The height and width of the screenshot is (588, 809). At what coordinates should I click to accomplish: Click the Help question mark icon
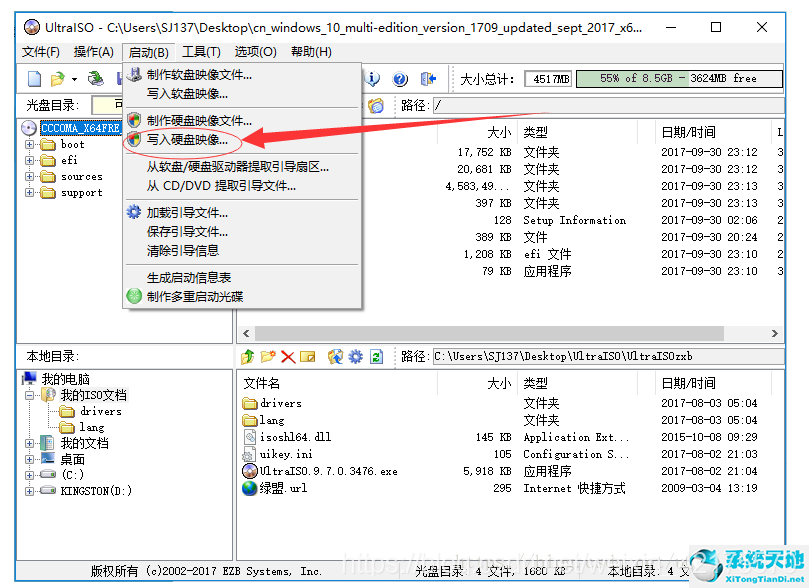click(x=400, y=79)
